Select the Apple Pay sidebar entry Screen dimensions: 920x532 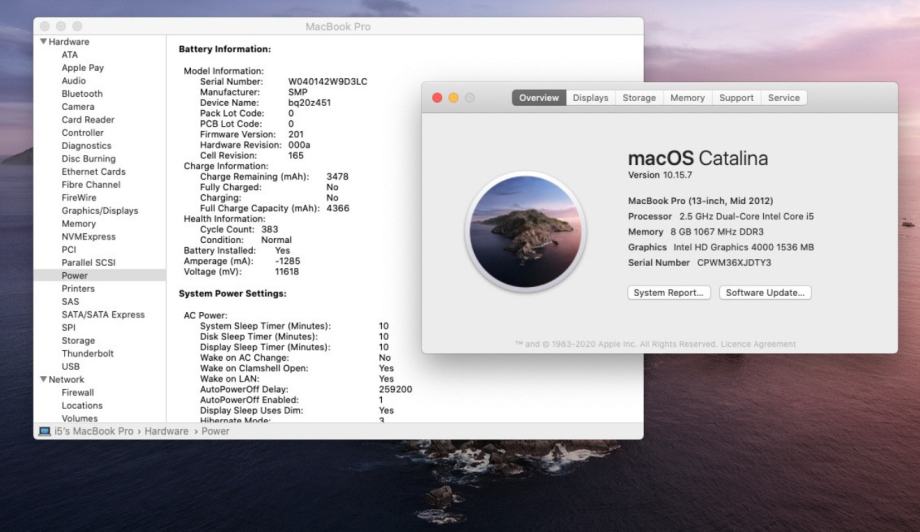point(82,68)
